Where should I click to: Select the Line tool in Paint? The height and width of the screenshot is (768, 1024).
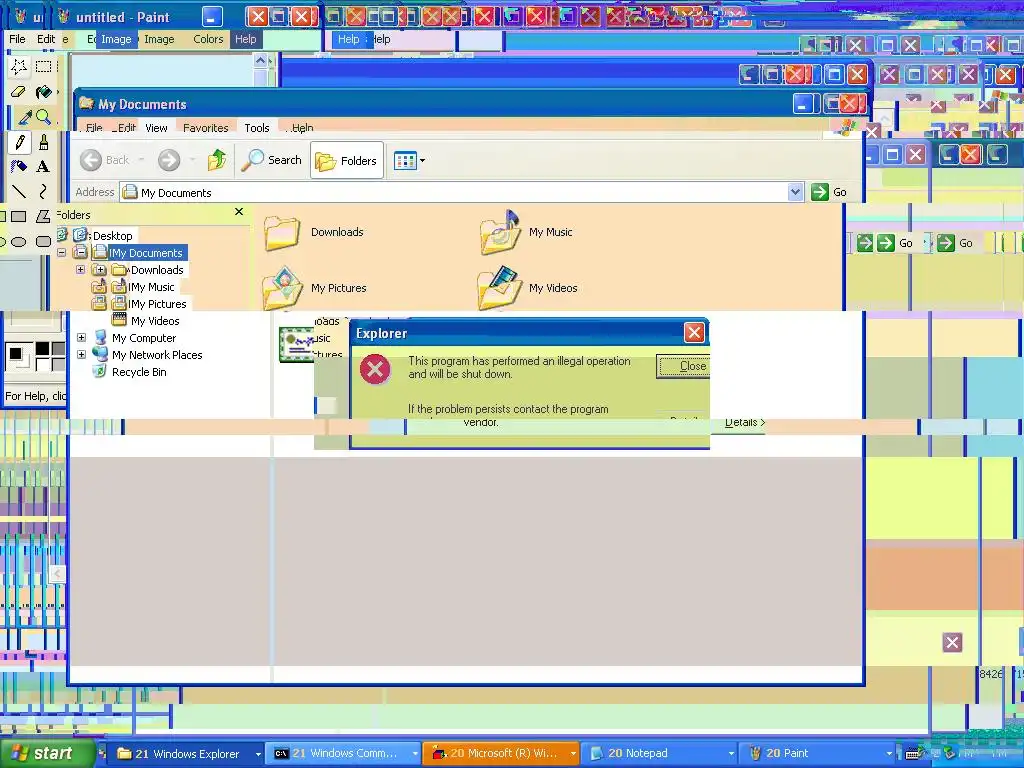18,191
